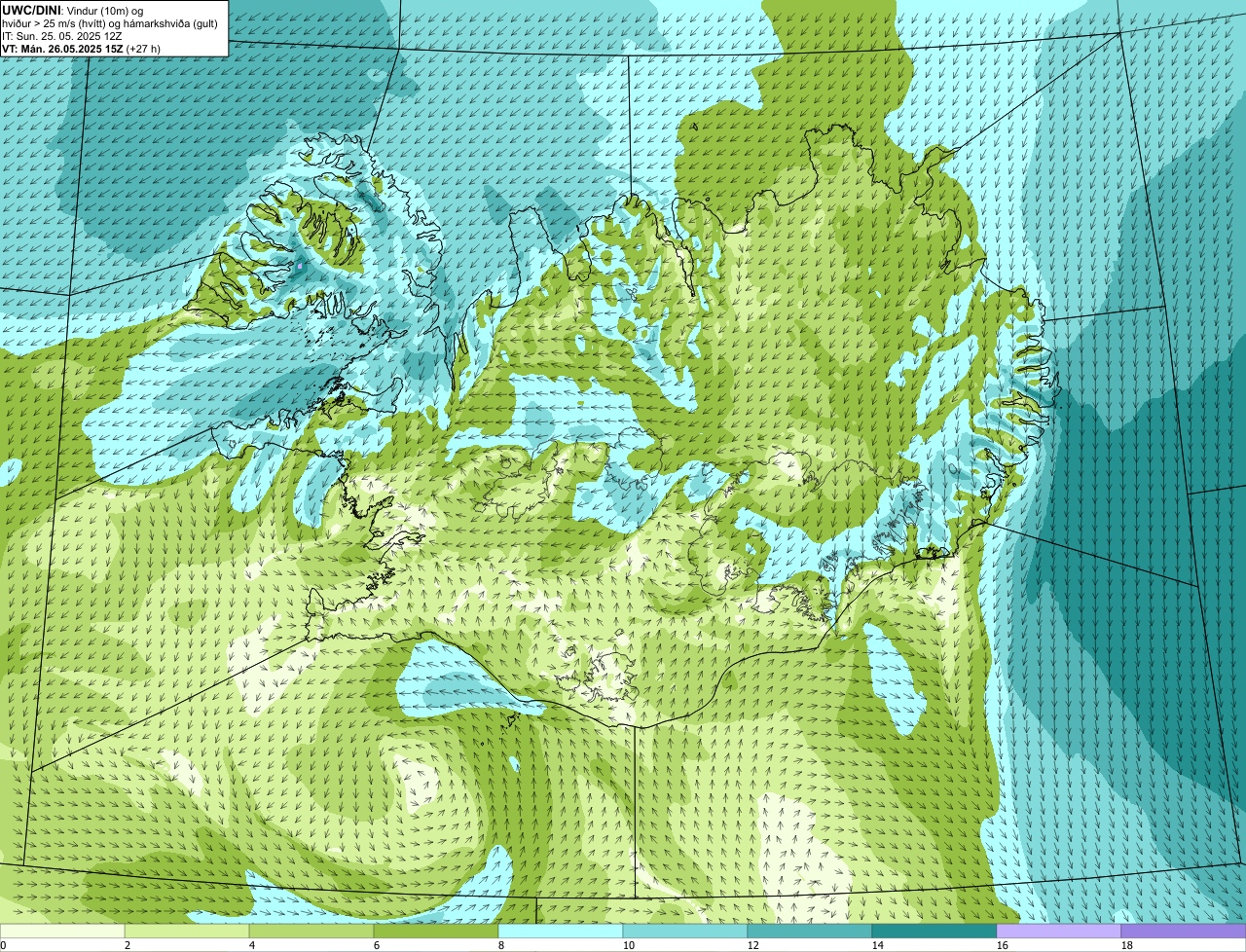Click the '2' label on the wind scale
1246x952 pixels.
128,945
